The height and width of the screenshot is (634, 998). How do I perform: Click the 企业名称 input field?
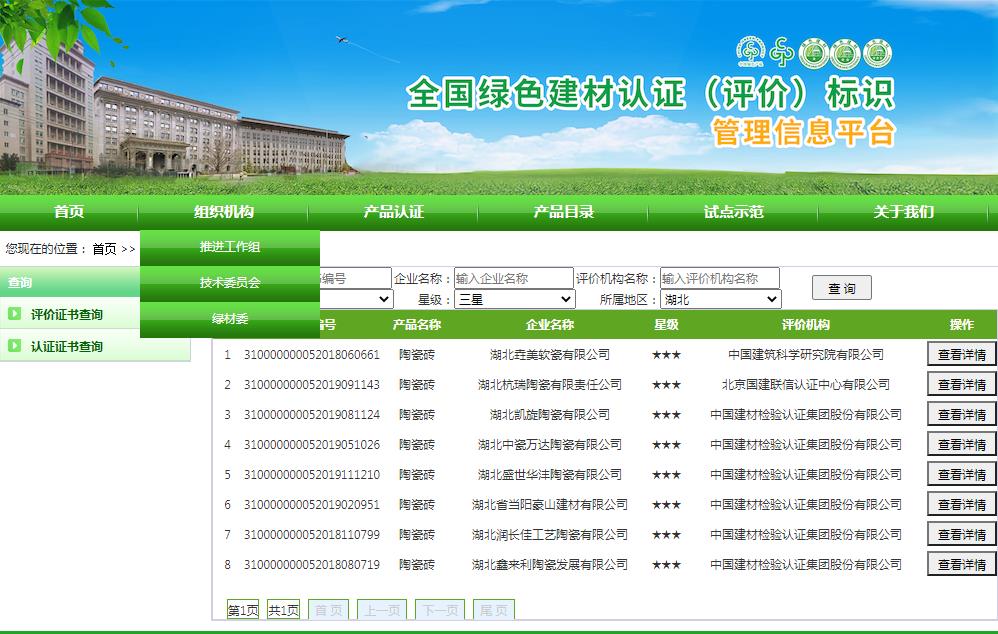click(x=513, y=278)
